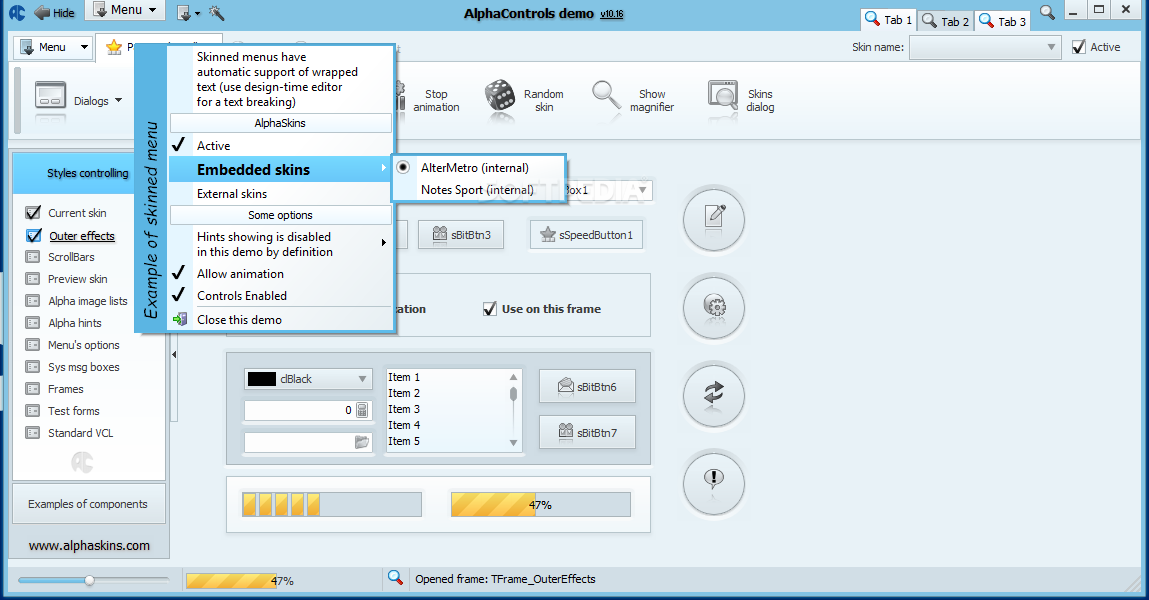Open the combo box dropdown arrow near Box1

643,190
